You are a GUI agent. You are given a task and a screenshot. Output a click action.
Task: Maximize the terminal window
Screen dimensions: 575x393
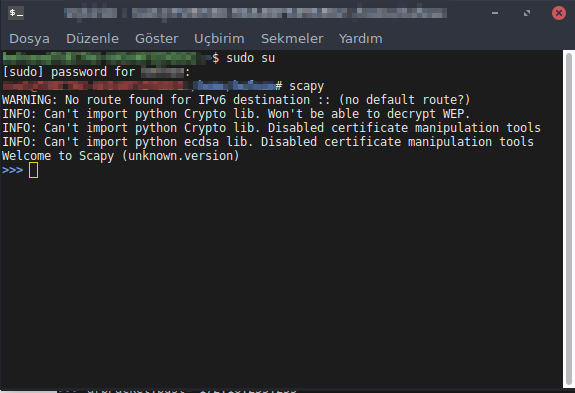(527, 13)
